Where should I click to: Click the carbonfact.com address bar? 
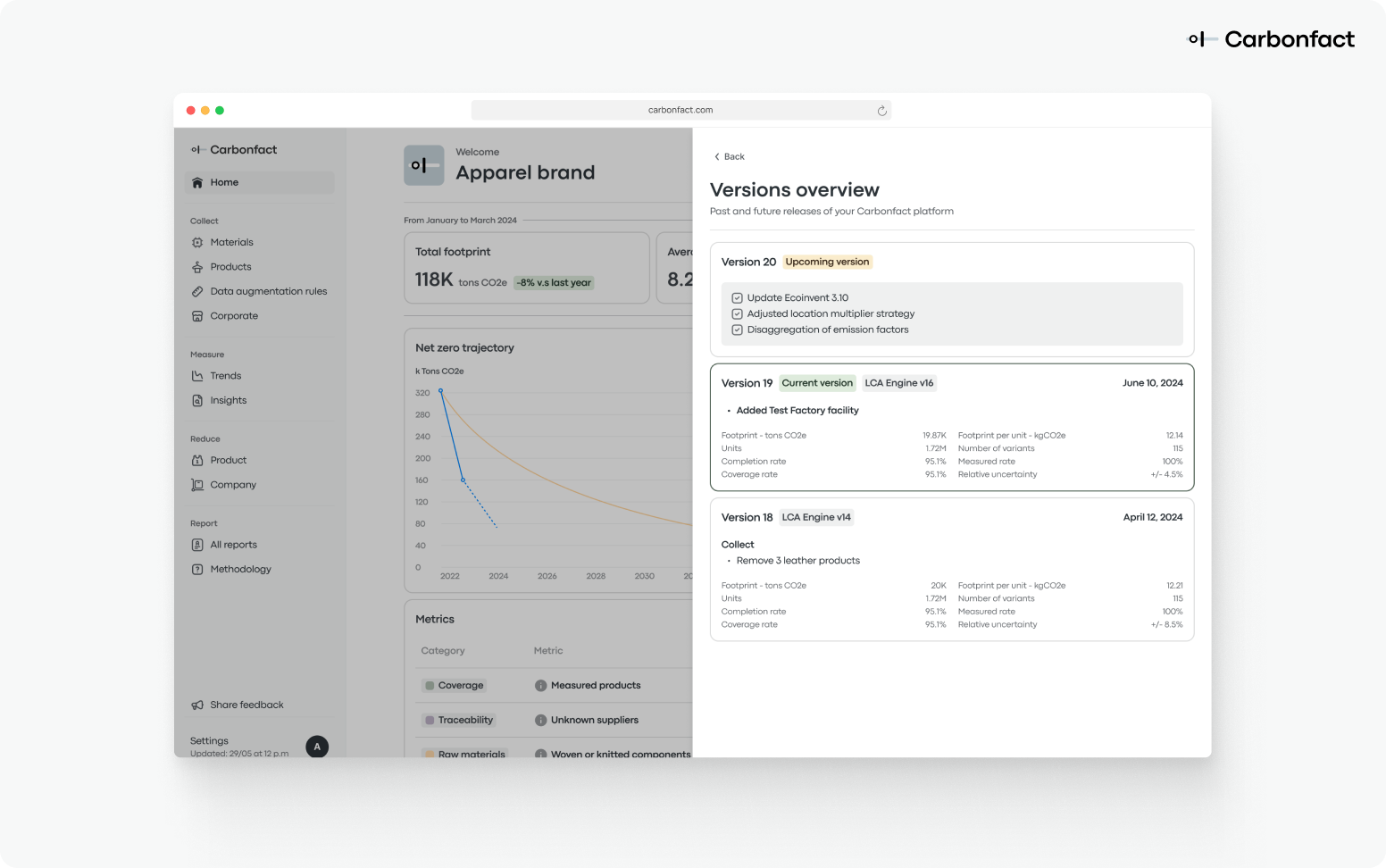point(680,110)
